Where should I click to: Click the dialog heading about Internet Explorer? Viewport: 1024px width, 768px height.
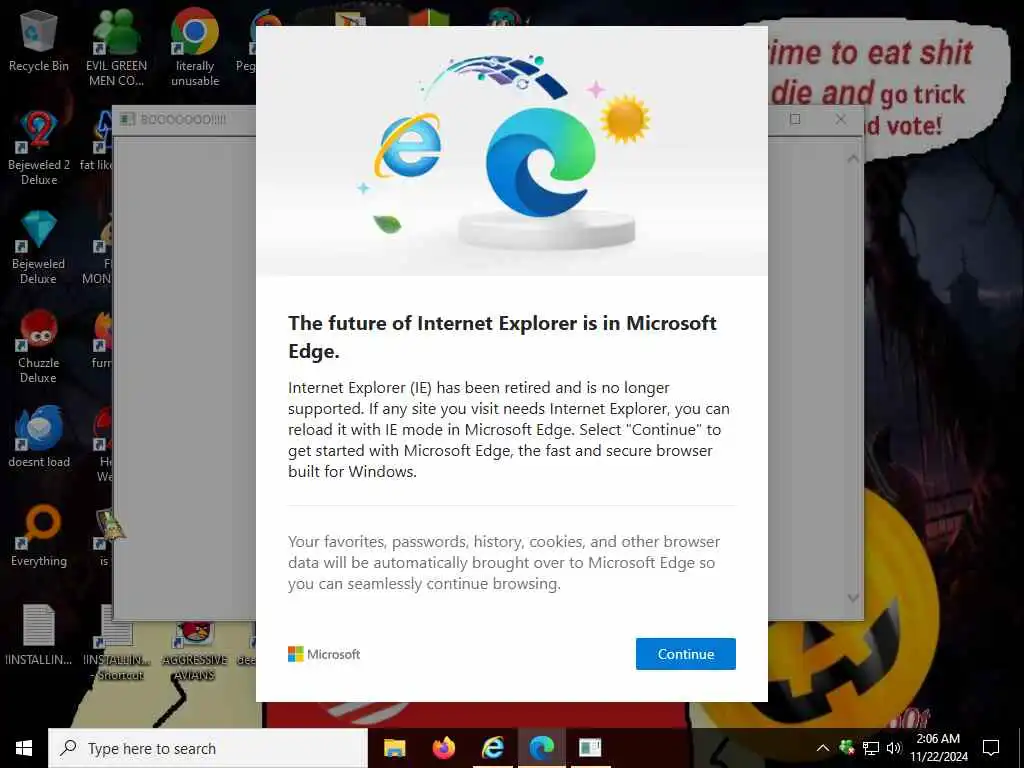pyautogui.click(x=502, y=337)
